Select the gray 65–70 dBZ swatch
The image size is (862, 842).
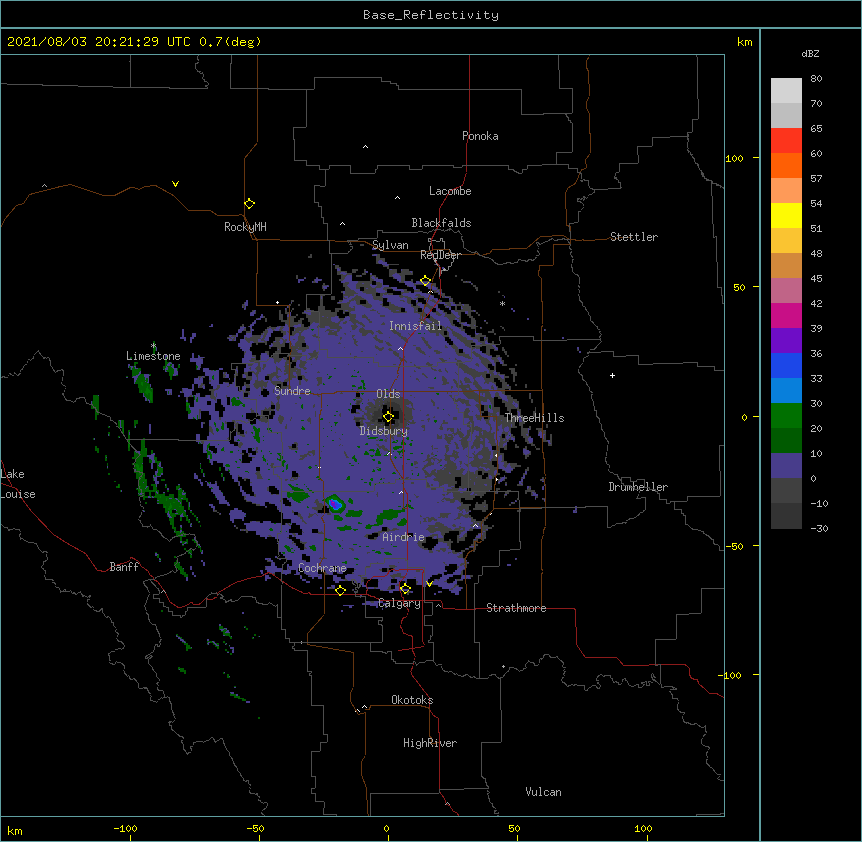786,115
